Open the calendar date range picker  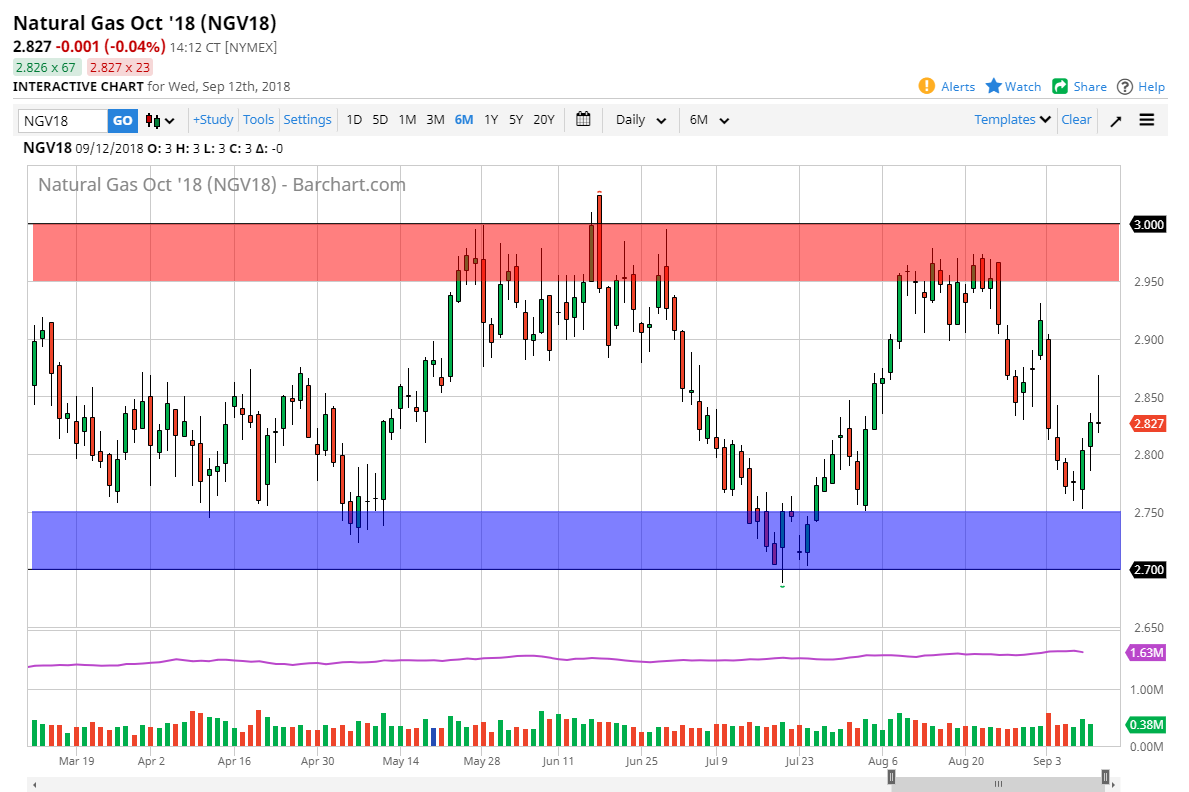[582, 119]
